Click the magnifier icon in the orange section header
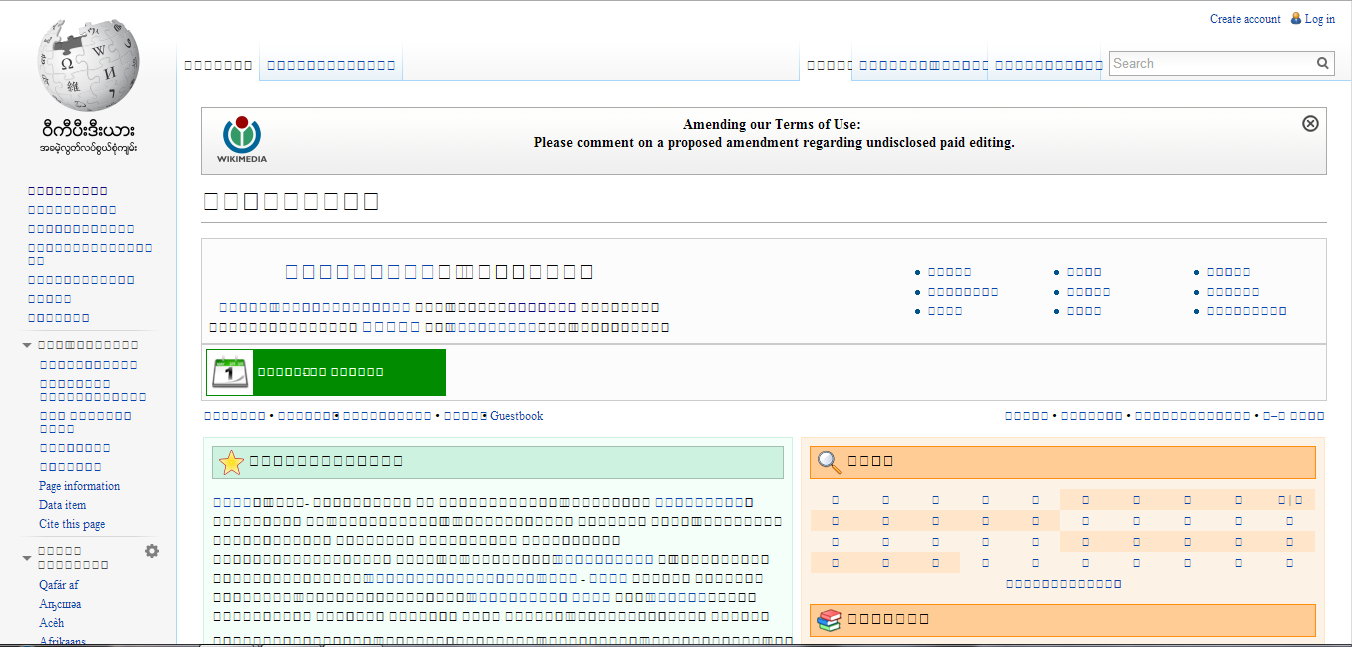The height and width of the screenshot is (647, 1352). (830, 462)
